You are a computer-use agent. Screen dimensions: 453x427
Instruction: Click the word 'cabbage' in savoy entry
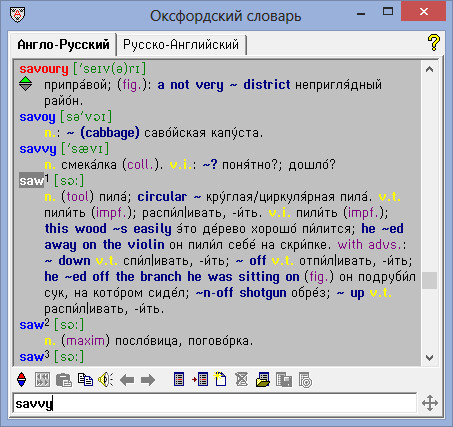(x=110, y=133)
